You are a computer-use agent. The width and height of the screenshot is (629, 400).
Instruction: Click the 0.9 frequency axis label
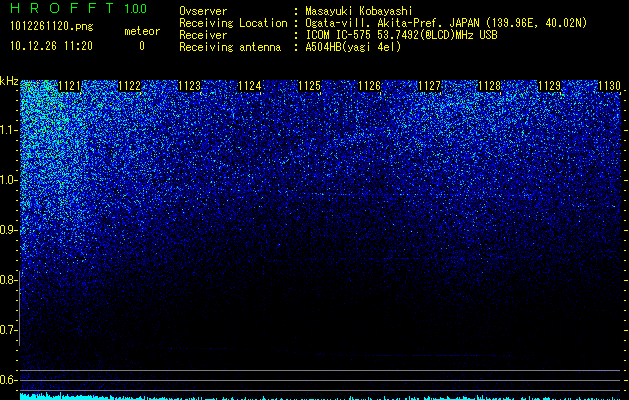pyautogui.click(x=9, y=230)
